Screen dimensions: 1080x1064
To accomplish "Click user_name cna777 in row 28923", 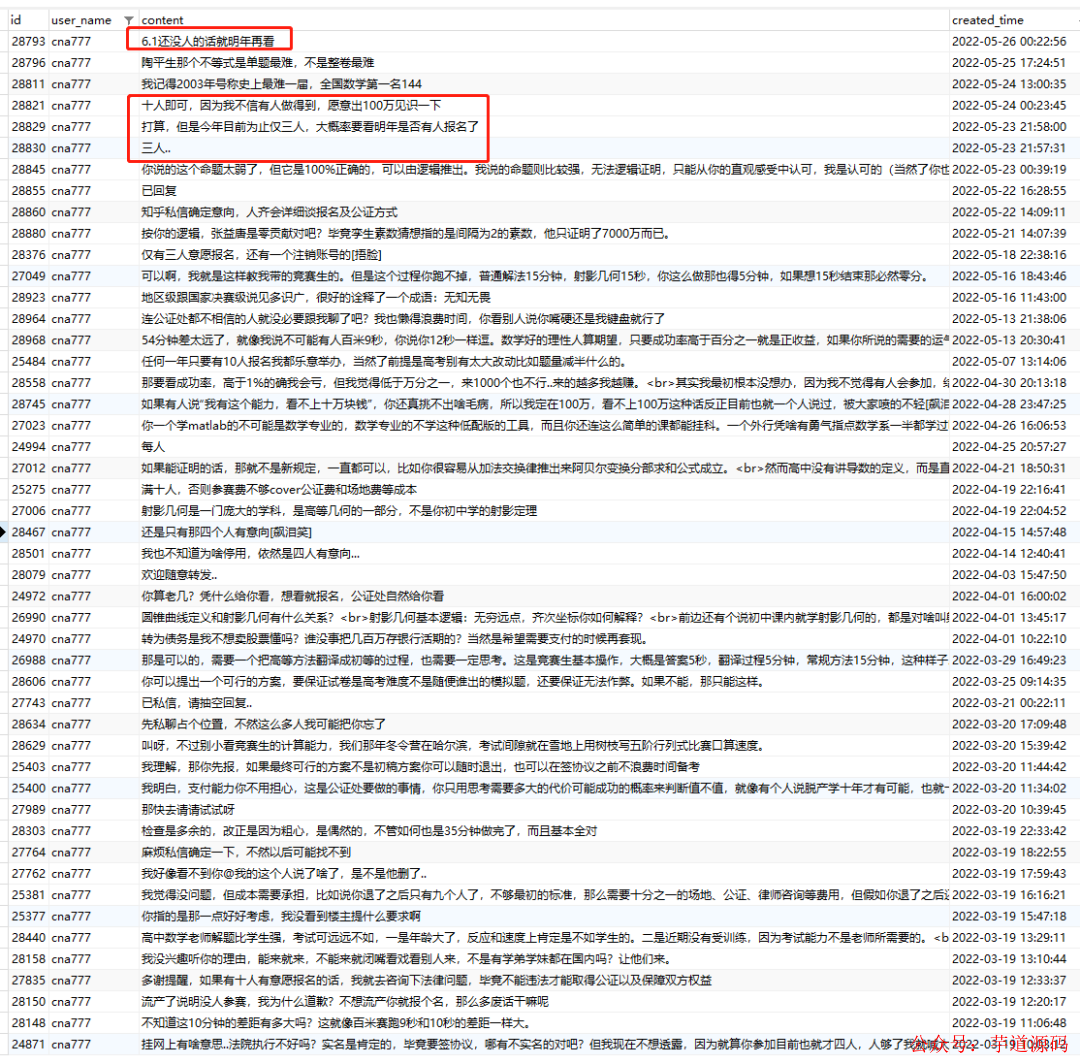I will click(71, 298).
